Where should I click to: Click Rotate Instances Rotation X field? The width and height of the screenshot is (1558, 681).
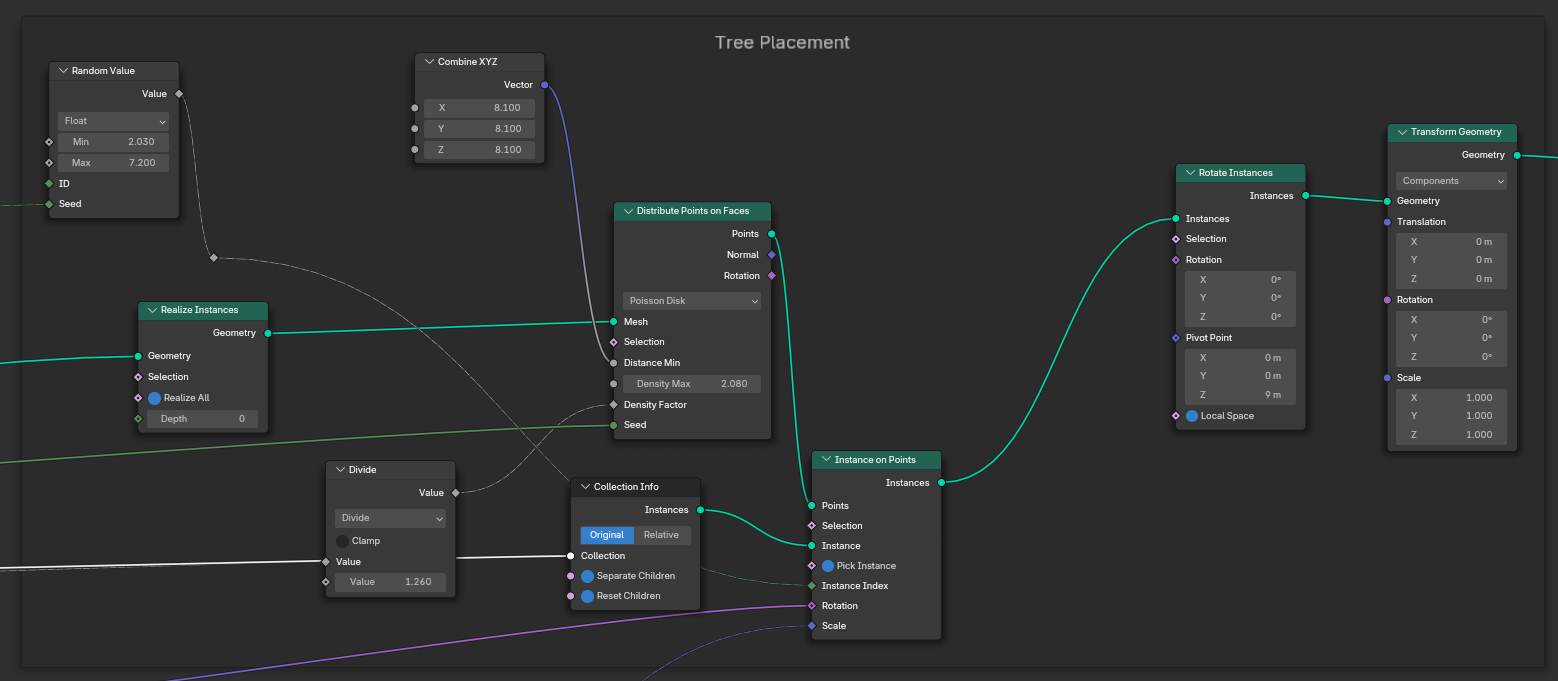coord(1240,280)
